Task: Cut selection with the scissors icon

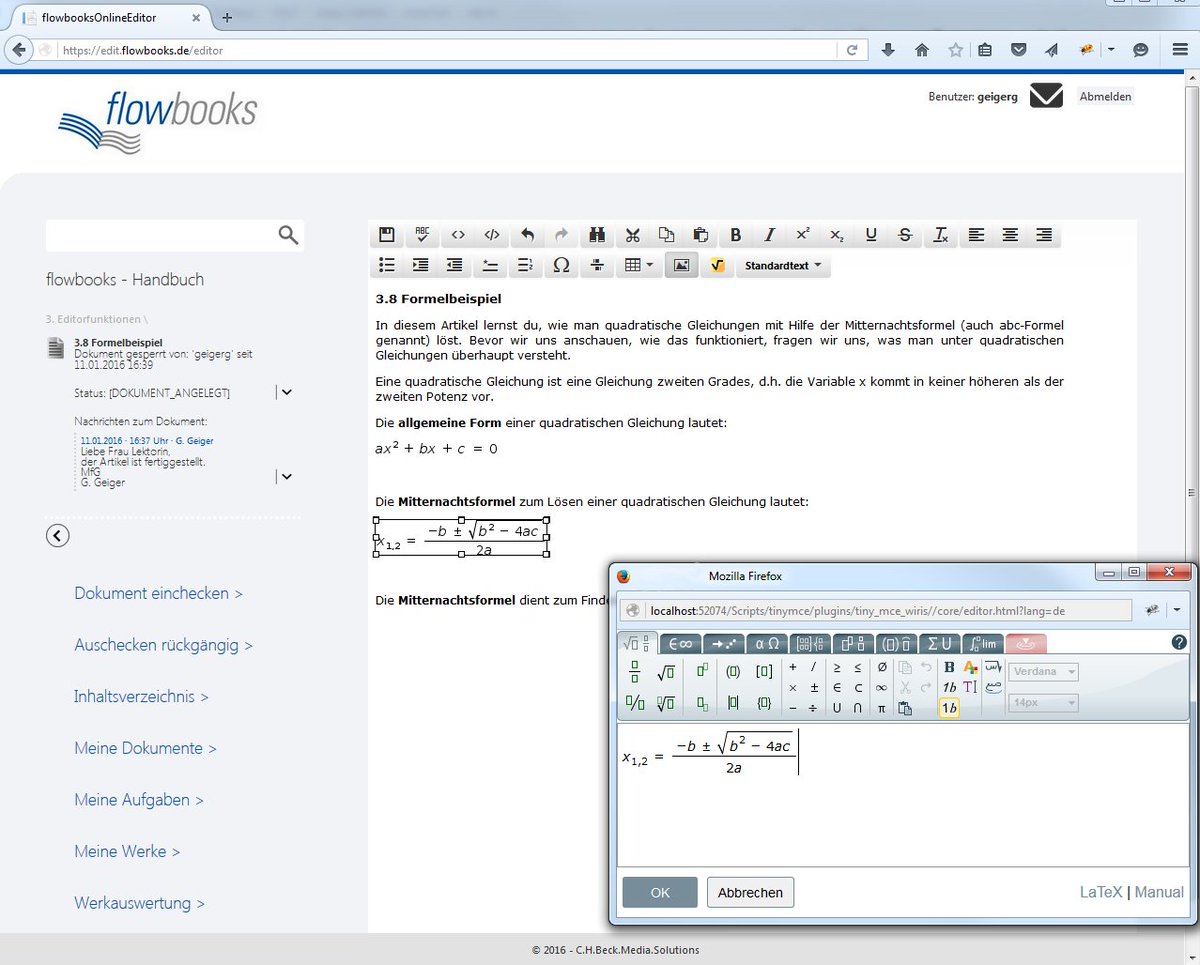Action: 632,235
